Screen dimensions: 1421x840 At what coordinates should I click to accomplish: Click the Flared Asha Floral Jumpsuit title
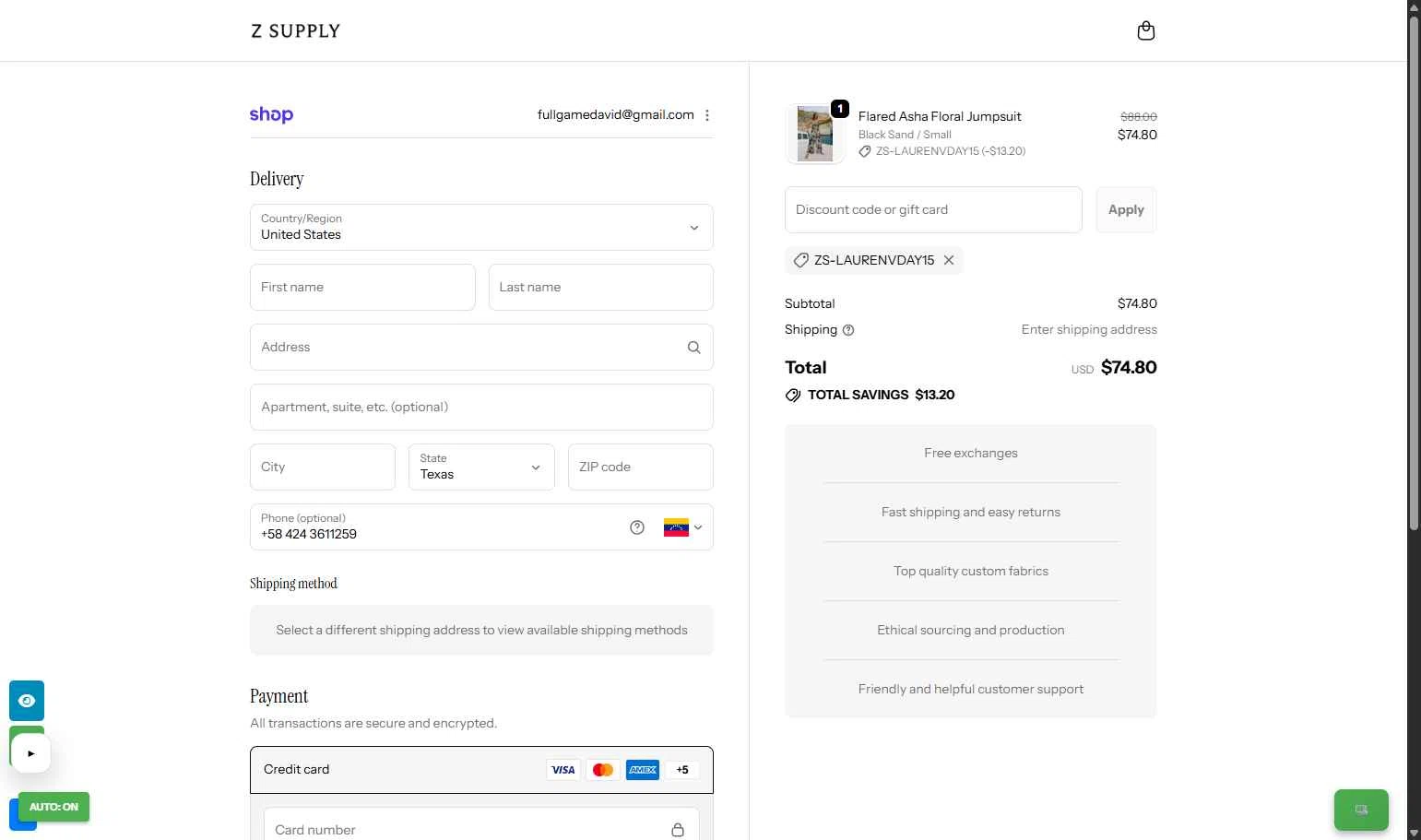click(940, 116)
